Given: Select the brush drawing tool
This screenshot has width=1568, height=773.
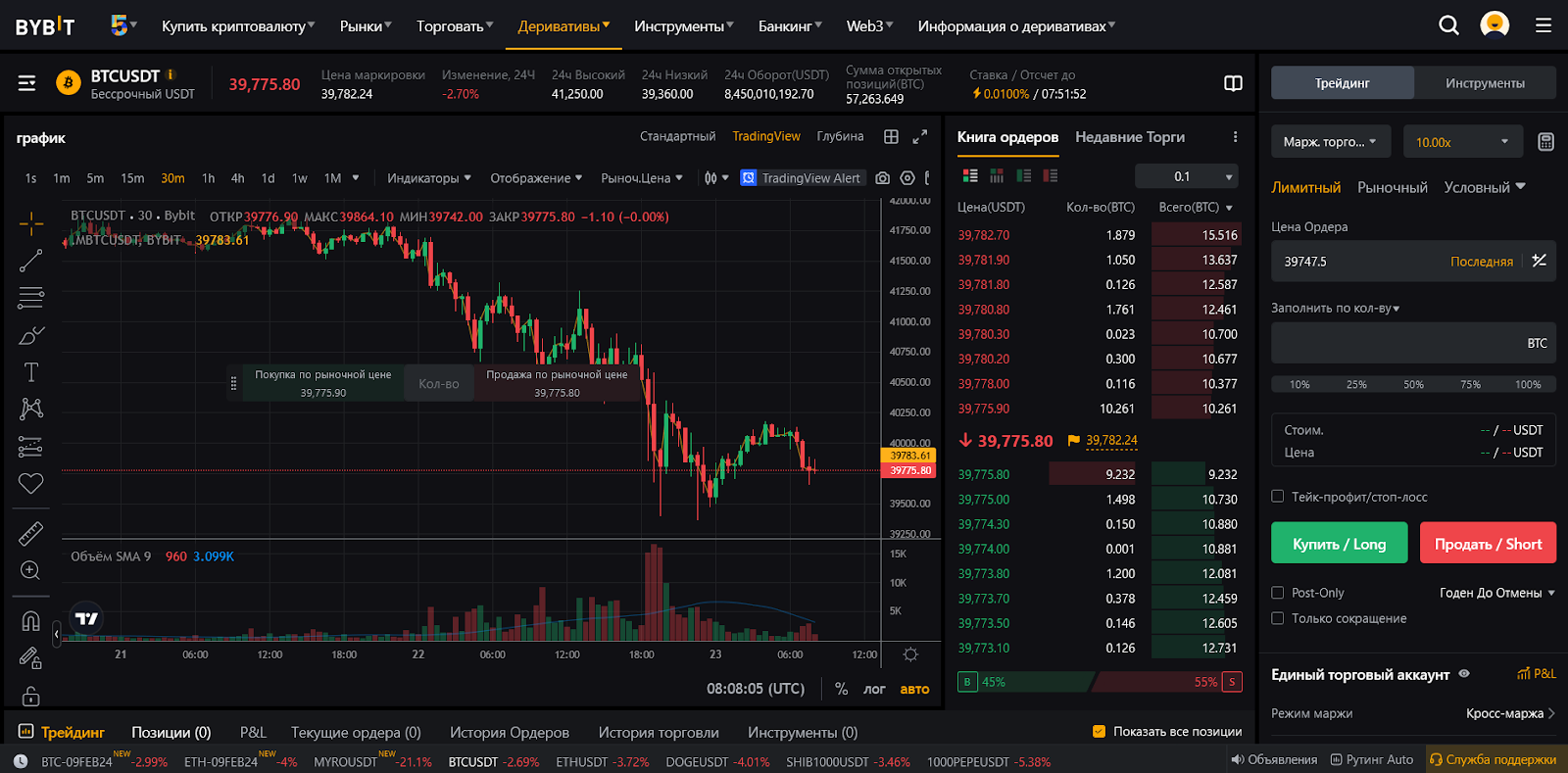Looking at the screenshot, I should coord(31,335).
